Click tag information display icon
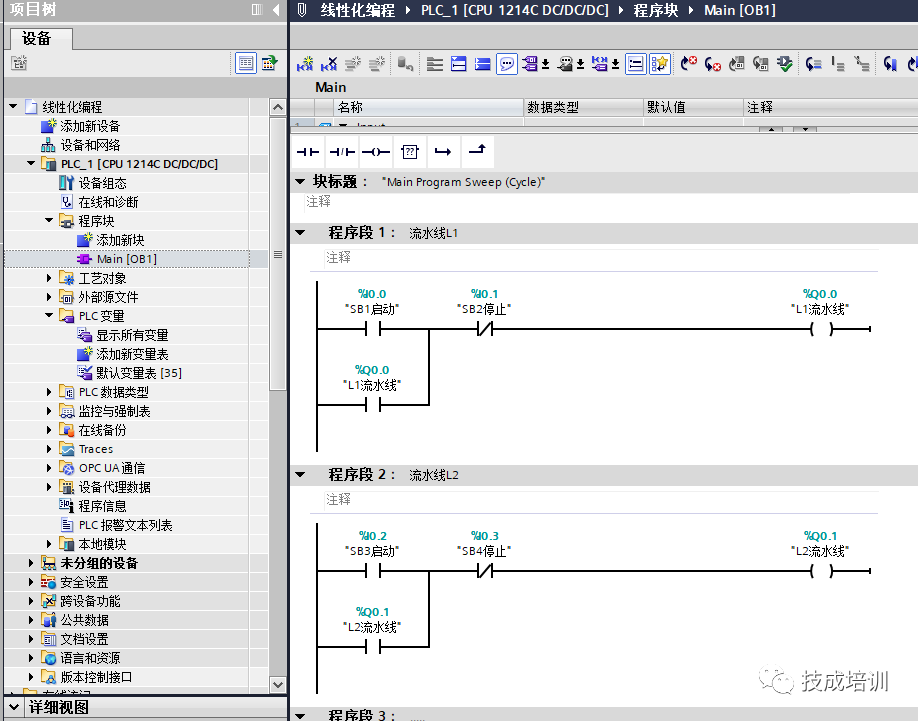This screenshot has height=721, width=918. click(565, 63)
